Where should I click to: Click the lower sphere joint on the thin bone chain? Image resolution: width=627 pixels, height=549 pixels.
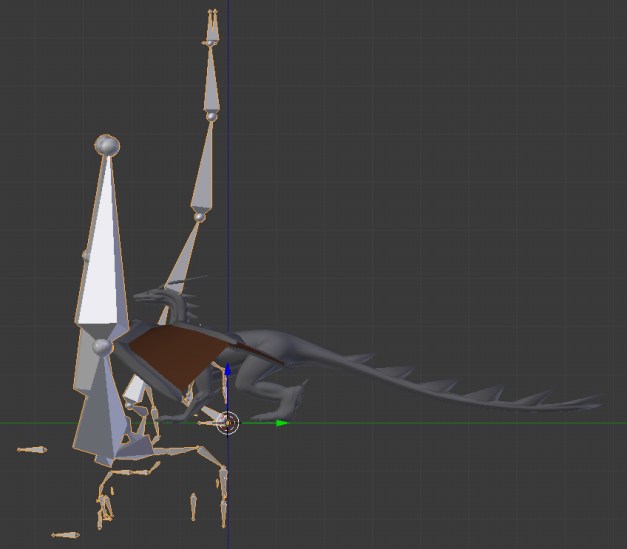coord(199,216)
